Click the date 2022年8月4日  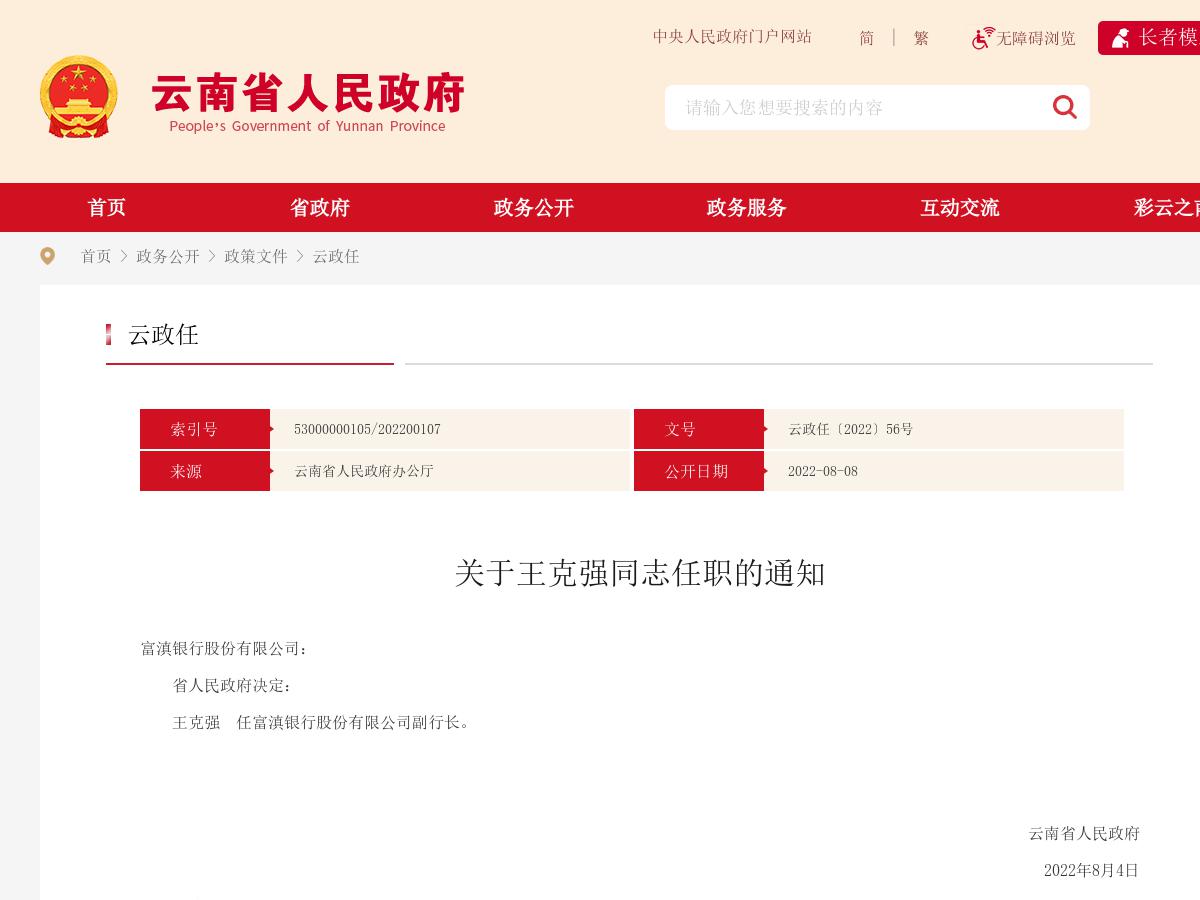(x=1091, y=870)
